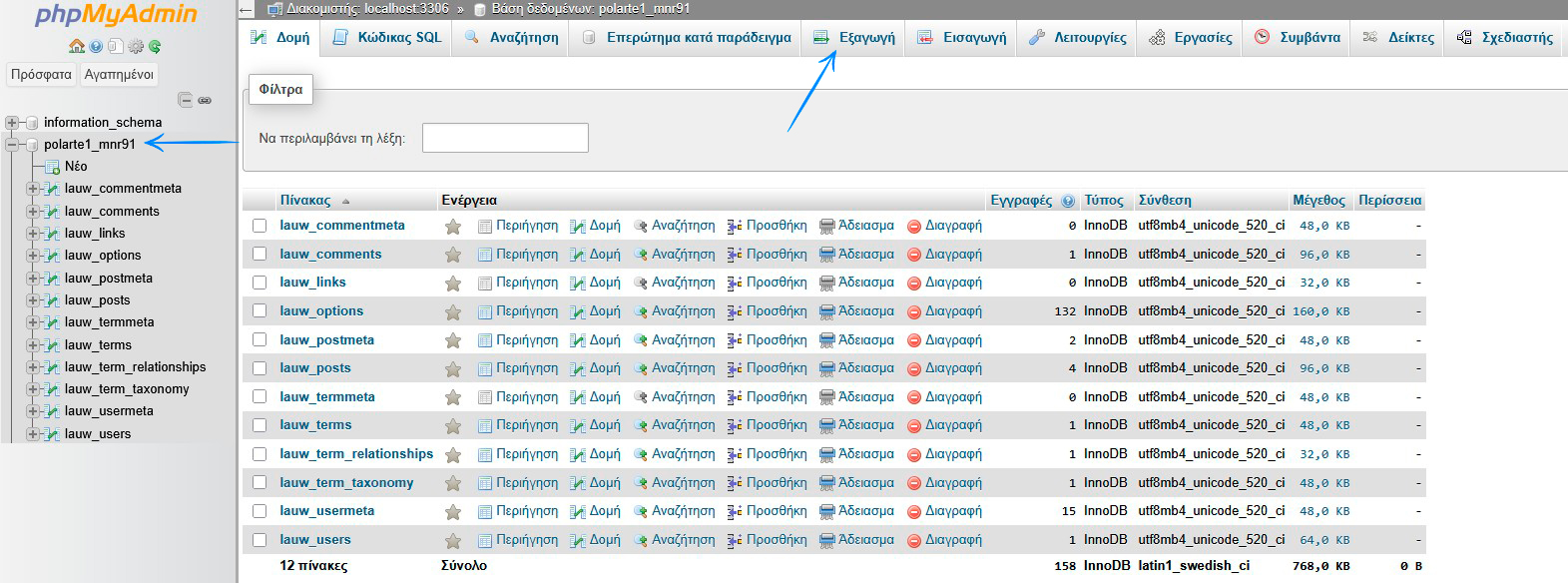Select the lauw_posts row checkbox

click(x=260, y=368)
